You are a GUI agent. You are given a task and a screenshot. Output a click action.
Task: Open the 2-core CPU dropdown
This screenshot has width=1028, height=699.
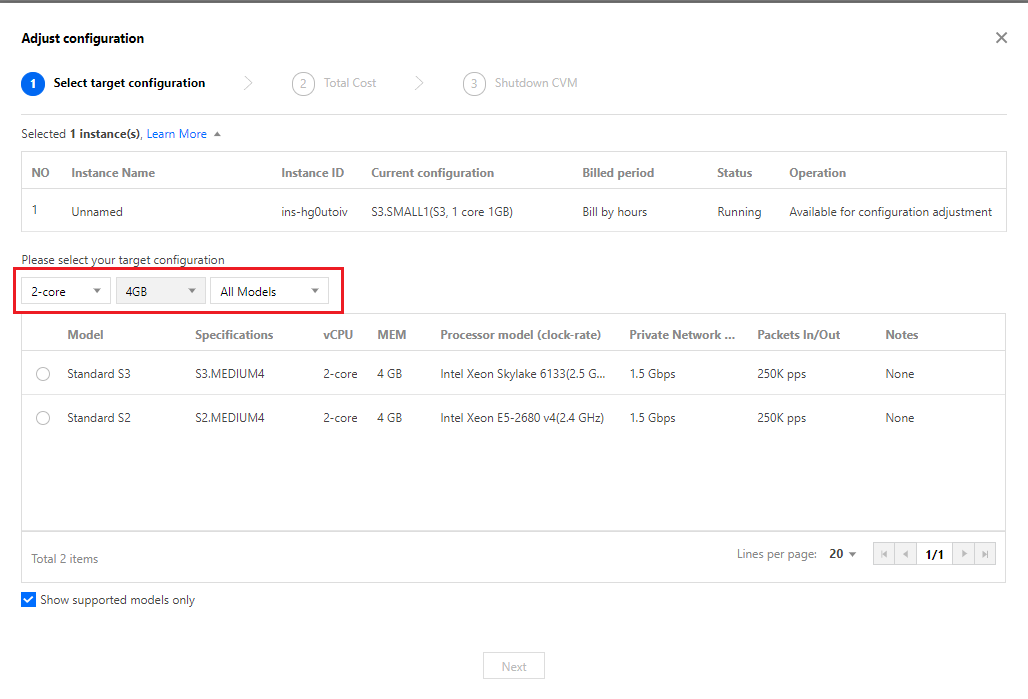point(67,292)
